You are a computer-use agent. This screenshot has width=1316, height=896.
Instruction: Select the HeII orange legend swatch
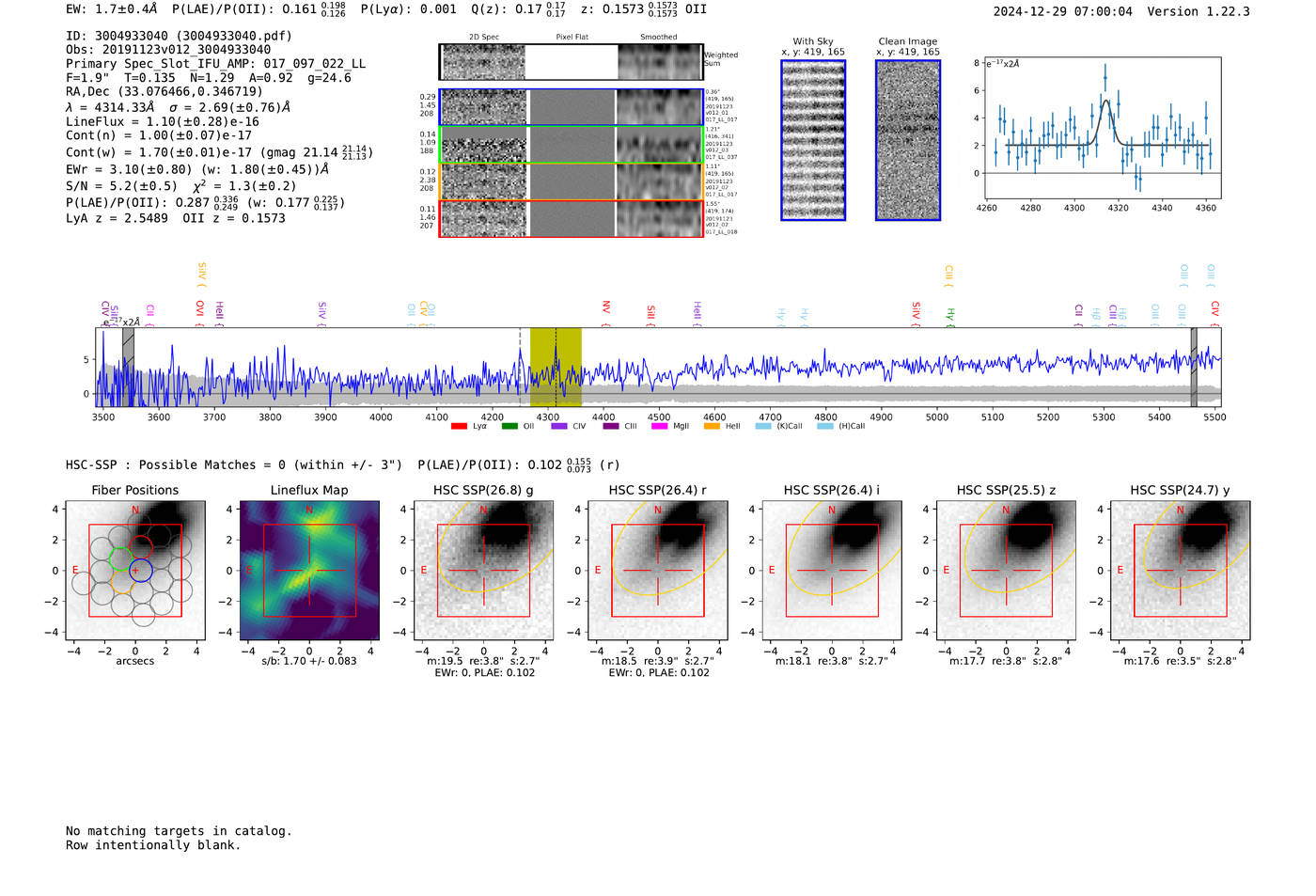(x=712, y=426)
